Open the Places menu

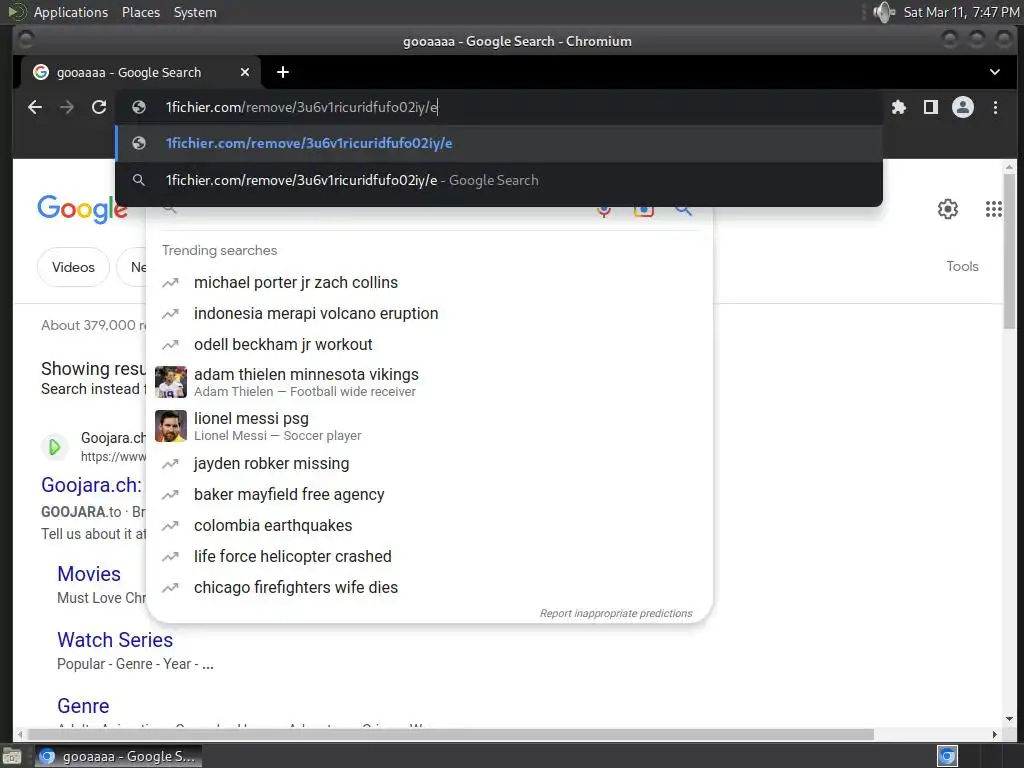coord(140,12)
